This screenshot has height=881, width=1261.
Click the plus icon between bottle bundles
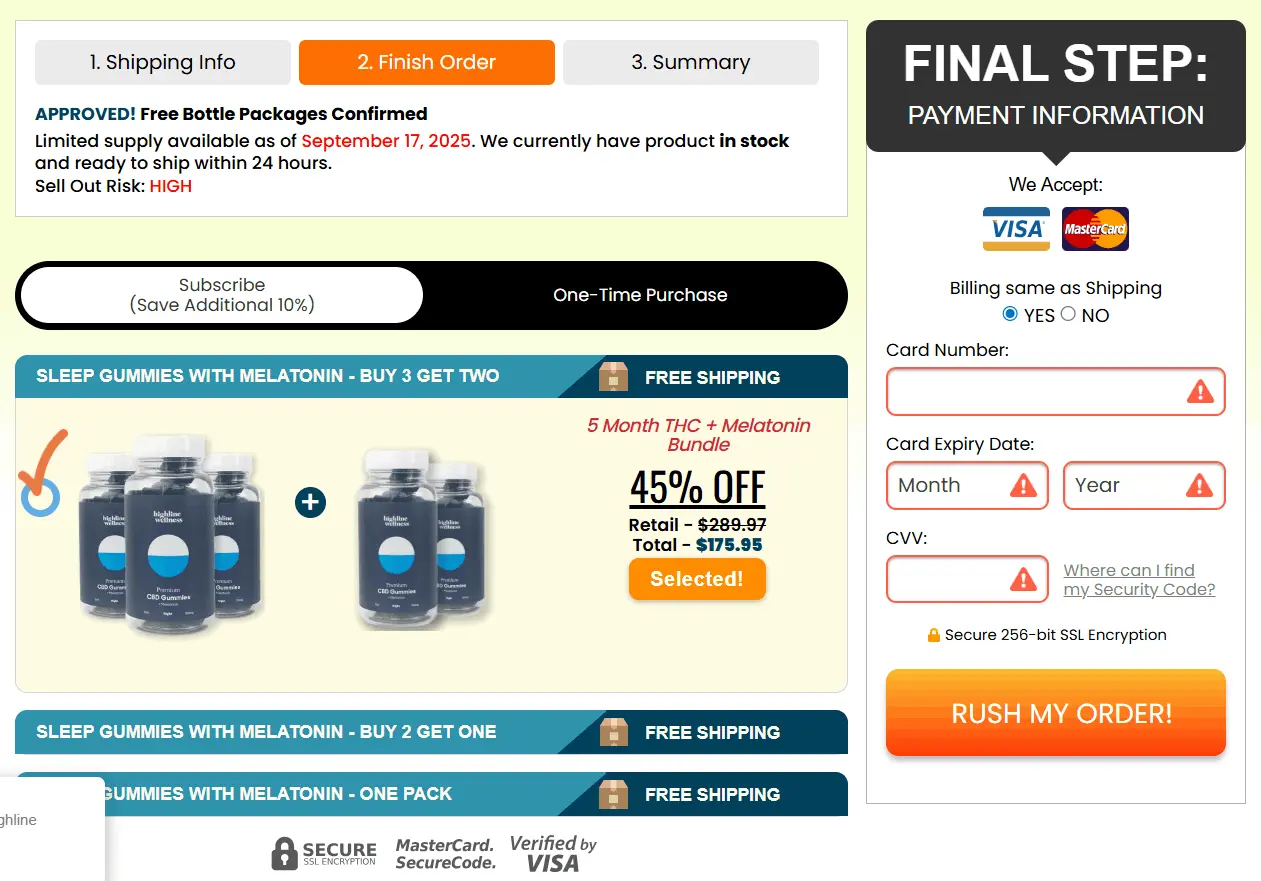(310, 501)
